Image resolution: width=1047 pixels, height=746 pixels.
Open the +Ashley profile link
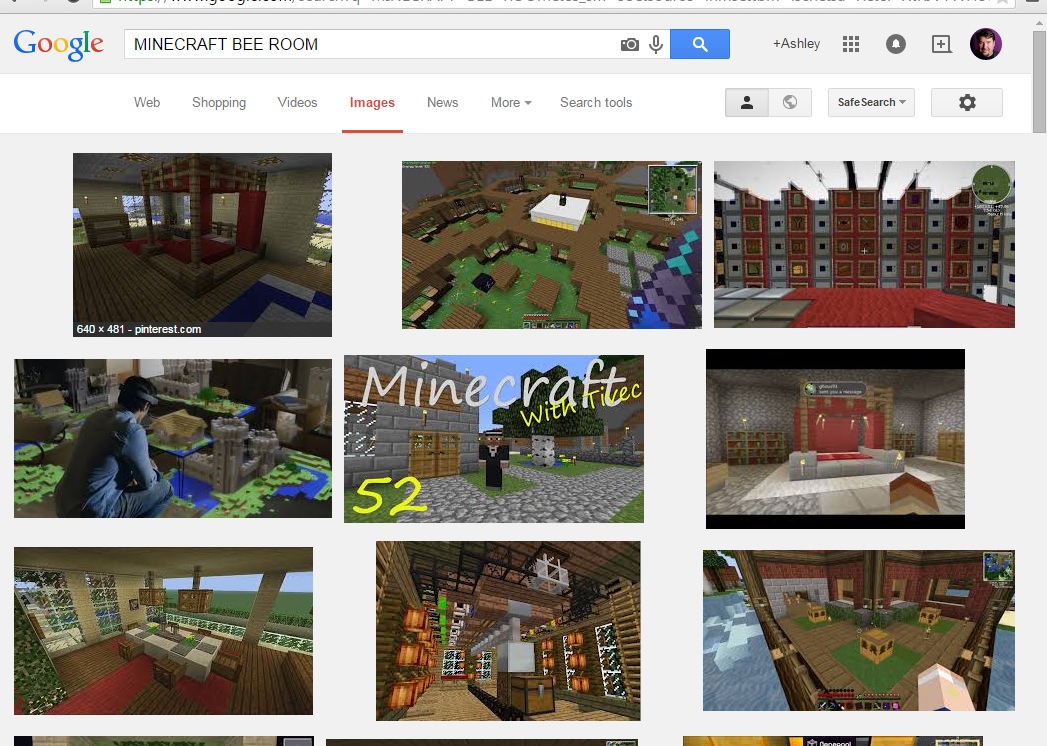pyautogui.click(x=797, y=43)
